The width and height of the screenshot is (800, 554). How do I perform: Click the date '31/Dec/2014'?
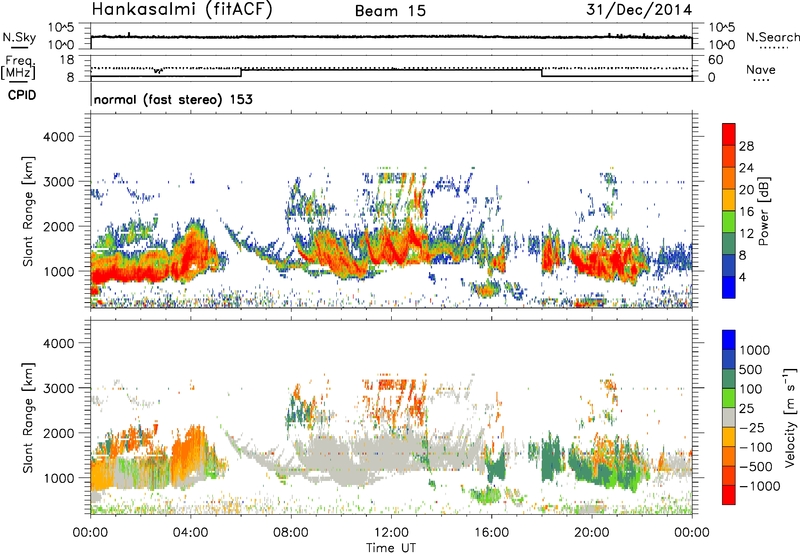click(639, 10)
